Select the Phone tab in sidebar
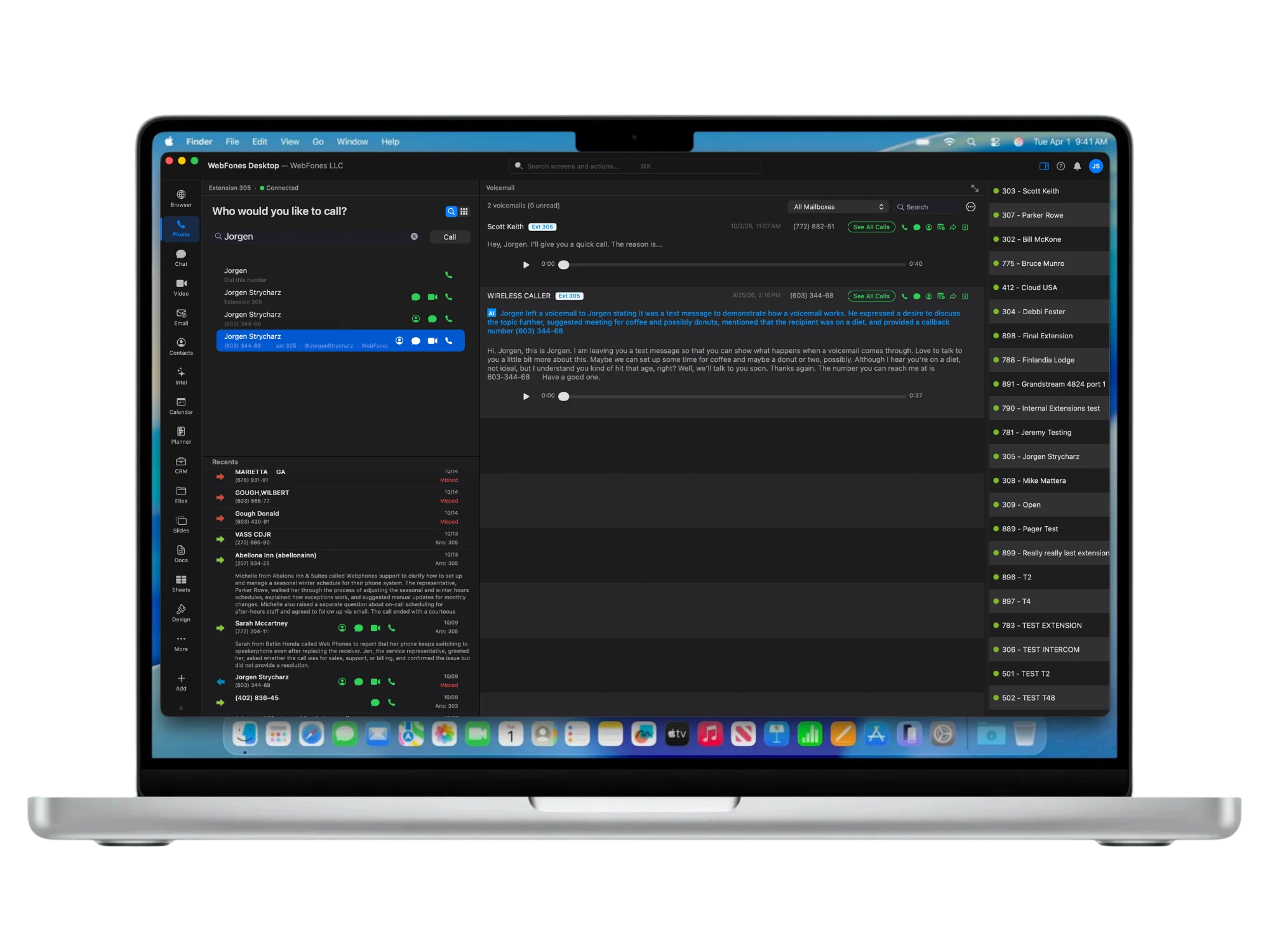The height and width of the screenshot is (952, 1270). point(181,228)
